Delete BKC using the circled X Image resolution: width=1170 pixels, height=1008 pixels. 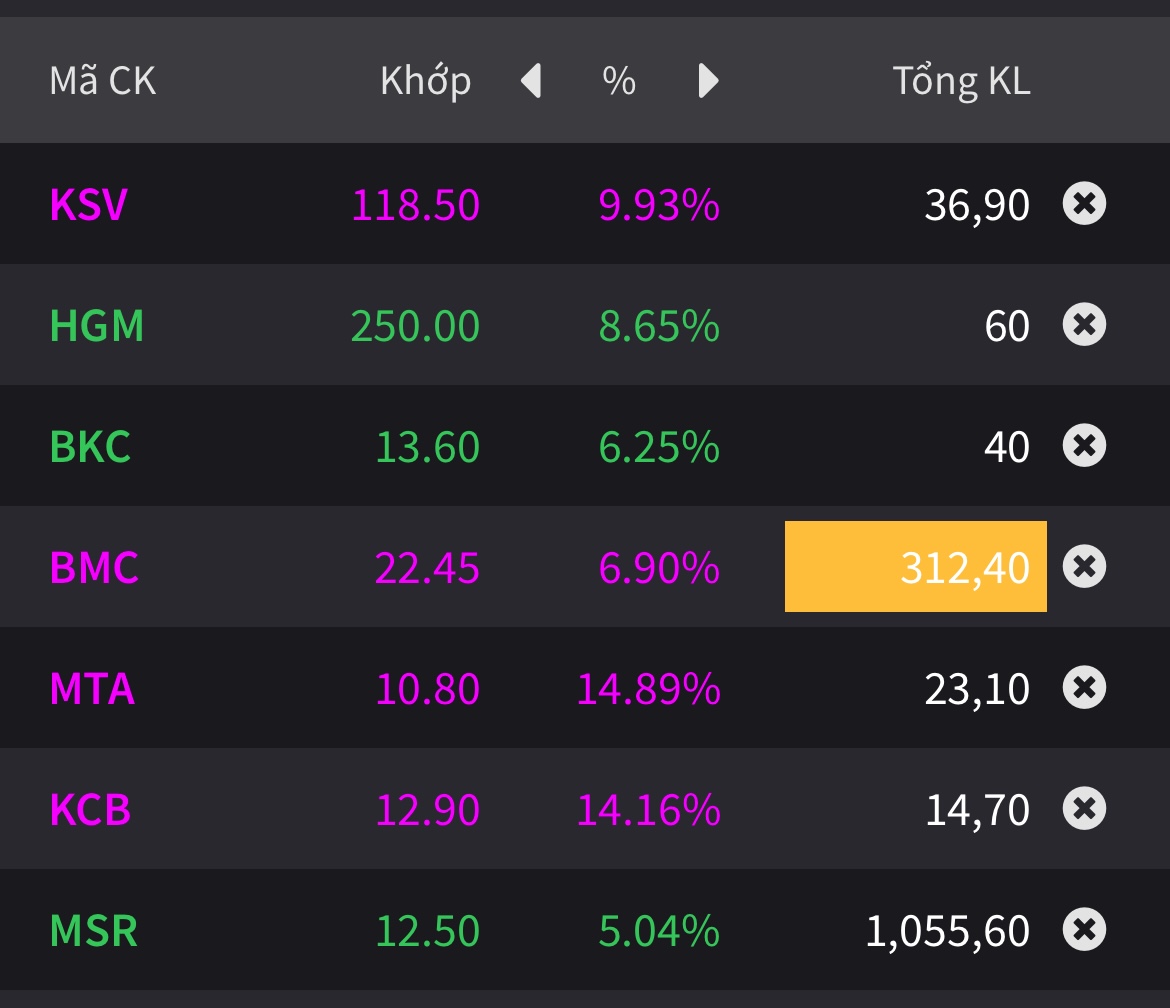1084,446
